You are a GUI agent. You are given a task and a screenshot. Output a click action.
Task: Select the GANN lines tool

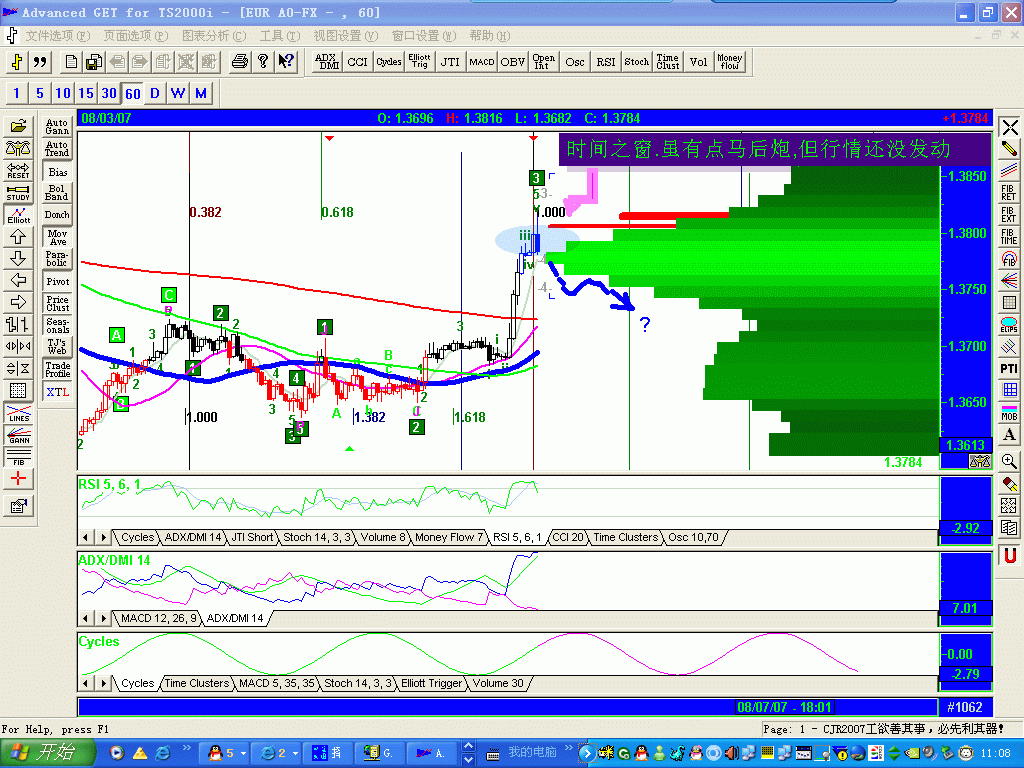[x=19, y=434]
